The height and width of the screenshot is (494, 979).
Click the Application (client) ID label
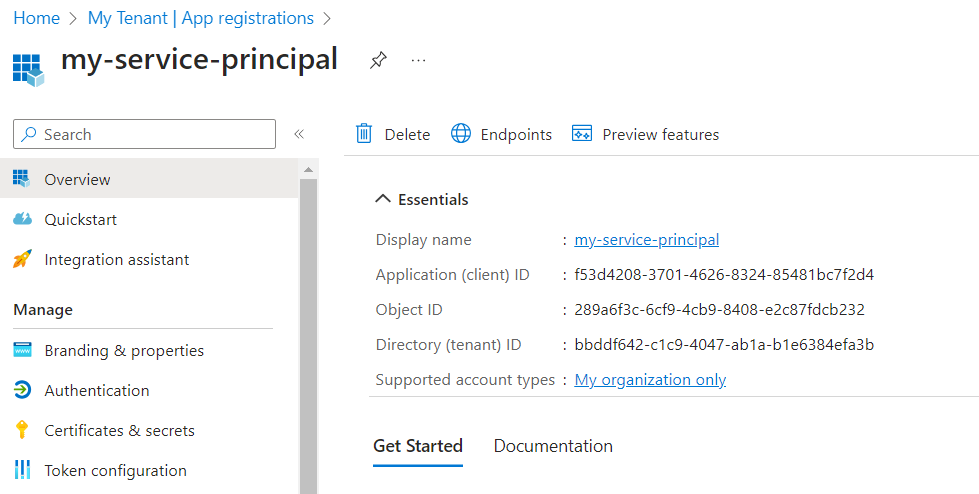pos(453,275)
